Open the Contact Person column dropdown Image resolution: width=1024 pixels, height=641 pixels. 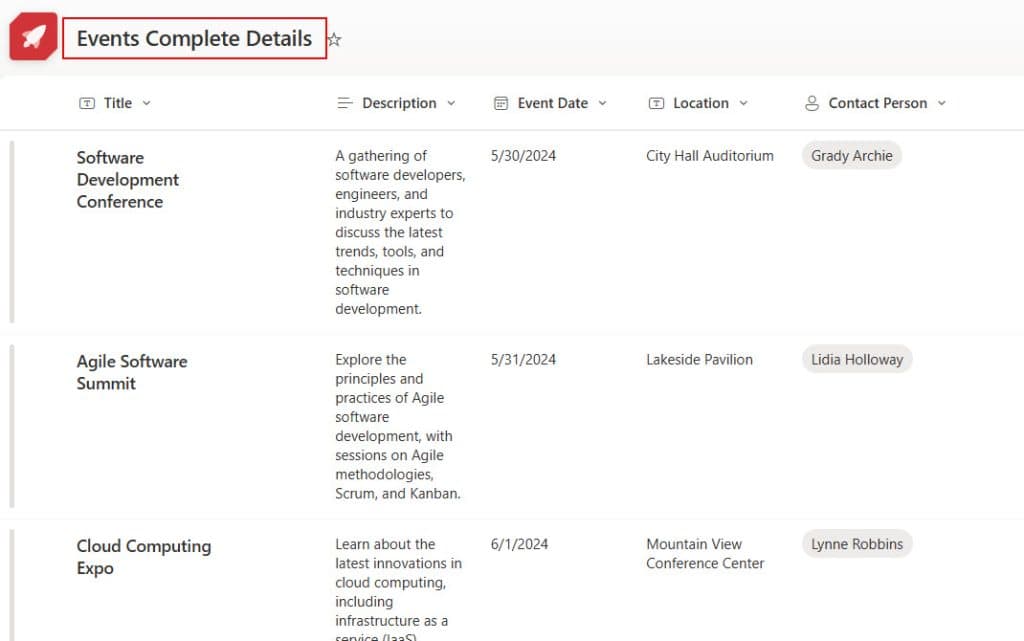[x=940, y=102]
